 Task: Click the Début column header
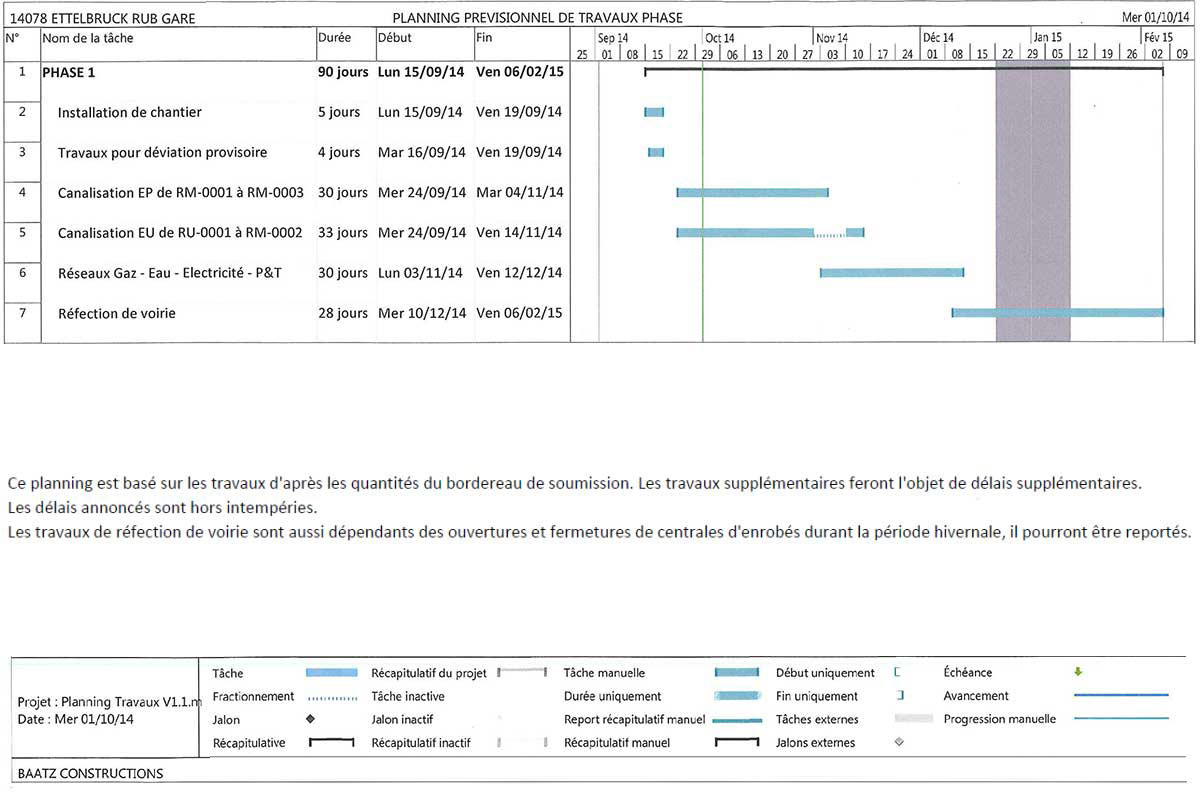coord(394,38)
